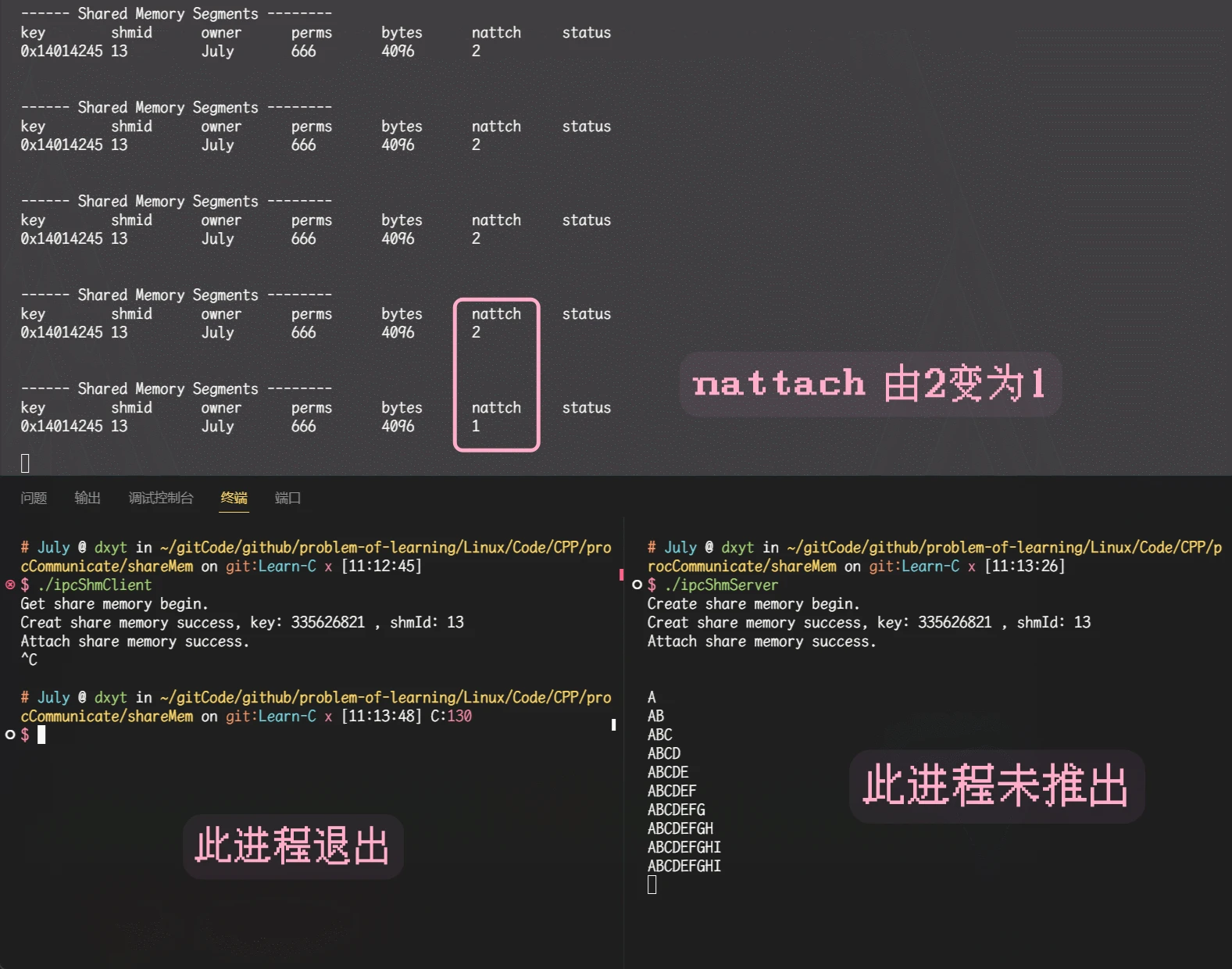
Task: Click white marker on left terminal scrollbar
Action: coord(613,725)
